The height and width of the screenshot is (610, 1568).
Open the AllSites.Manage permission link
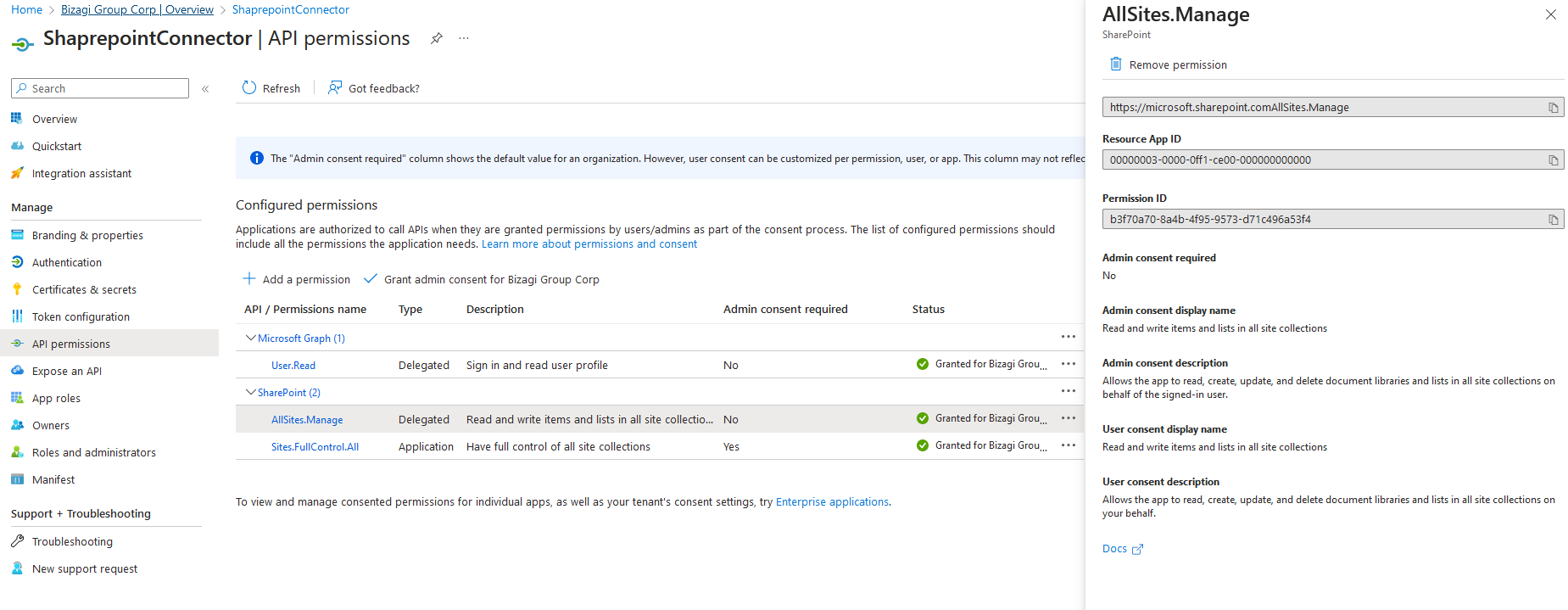point(307,419)
